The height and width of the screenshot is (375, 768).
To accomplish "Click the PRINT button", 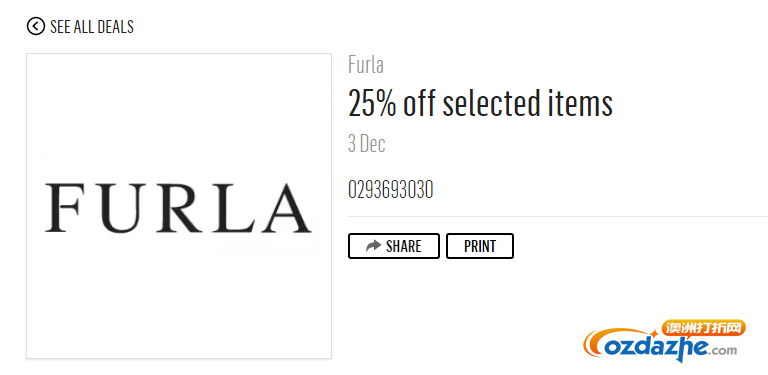I will pos(480,246).
